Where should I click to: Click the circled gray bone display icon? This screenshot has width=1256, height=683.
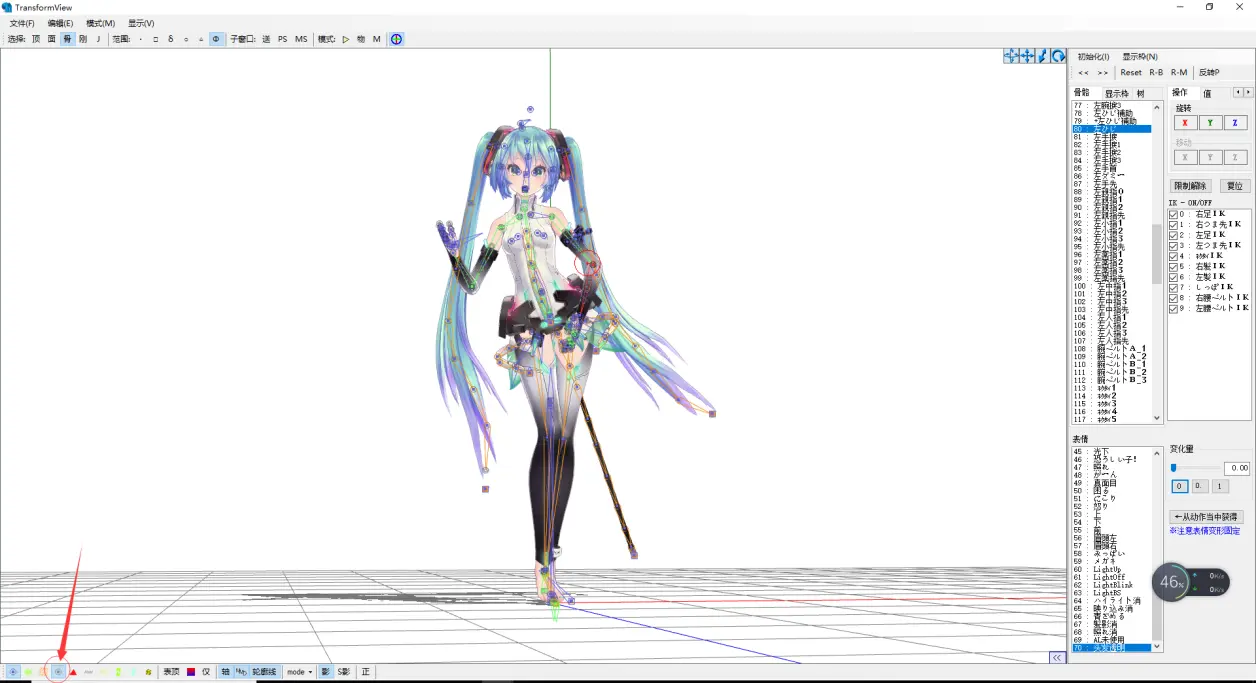click(x=58, y=672)
